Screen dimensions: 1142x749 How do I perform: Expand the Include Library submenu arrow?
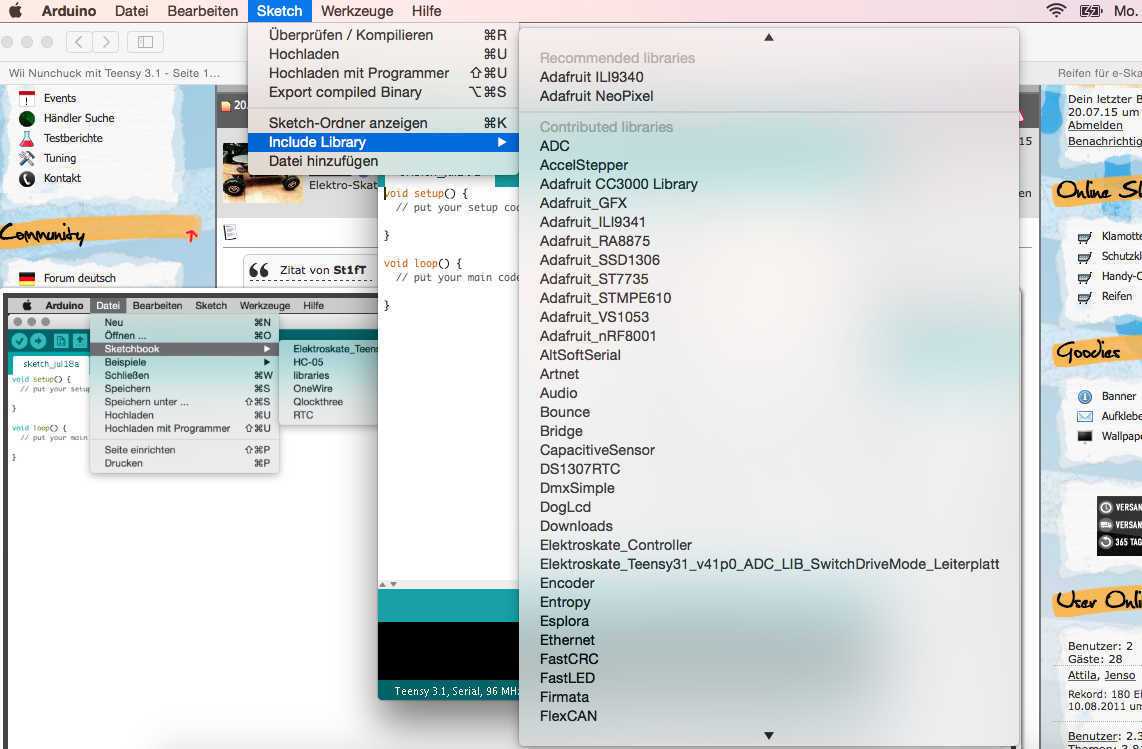coord(502,142)
